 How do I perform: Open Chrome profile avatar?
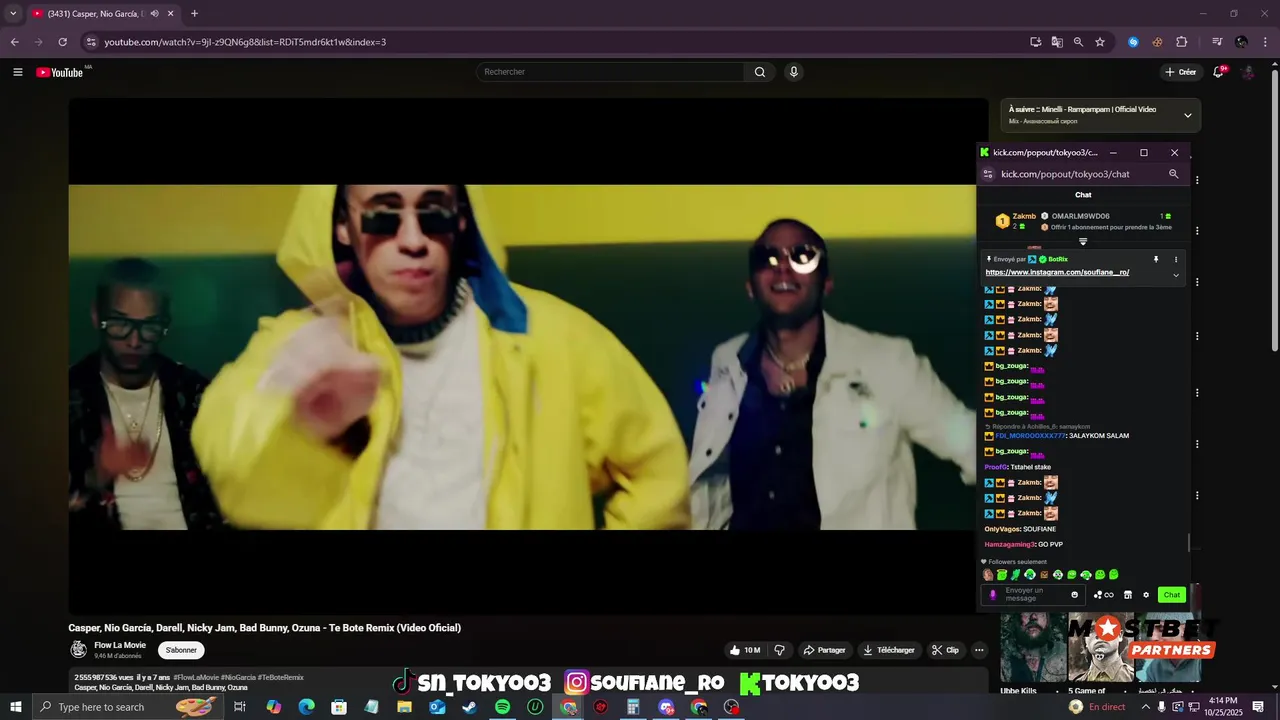pyautogui.click(x=1241, y=42)
